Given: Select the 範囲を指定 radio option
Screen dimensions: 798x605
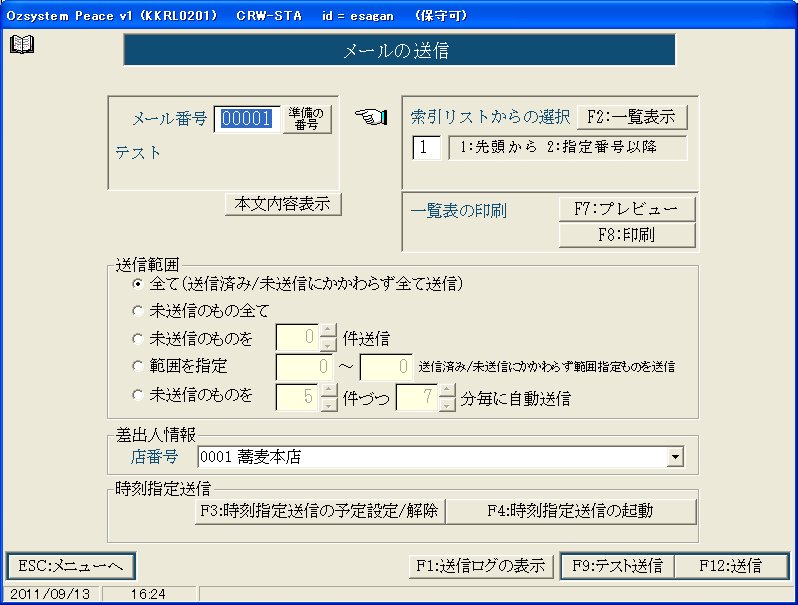Looking at the screenshot, I should click(137, 366).
